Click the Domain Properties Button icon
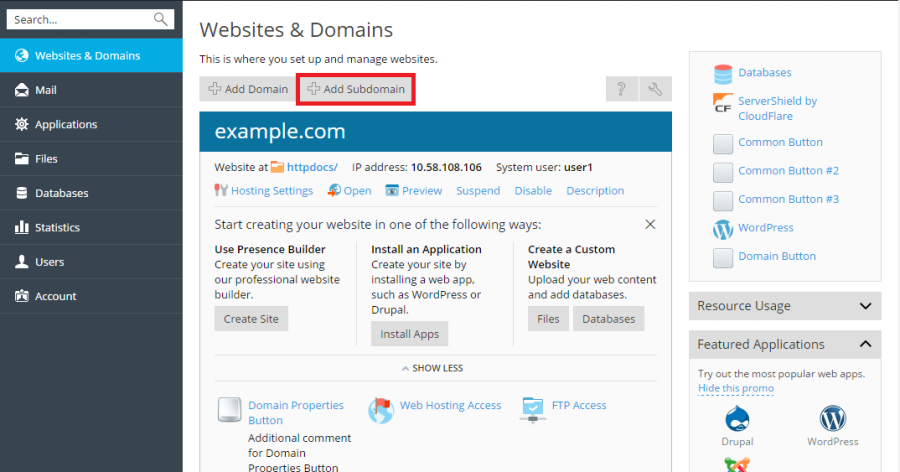This screenshot has width=900, height=472. 229,410
